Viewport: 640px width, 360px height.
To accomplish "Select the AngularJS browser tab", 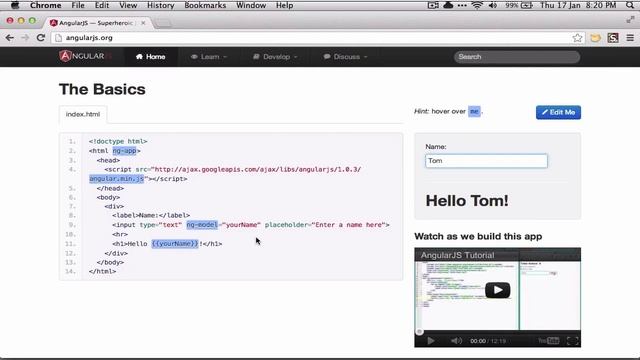I will [96, 23].
